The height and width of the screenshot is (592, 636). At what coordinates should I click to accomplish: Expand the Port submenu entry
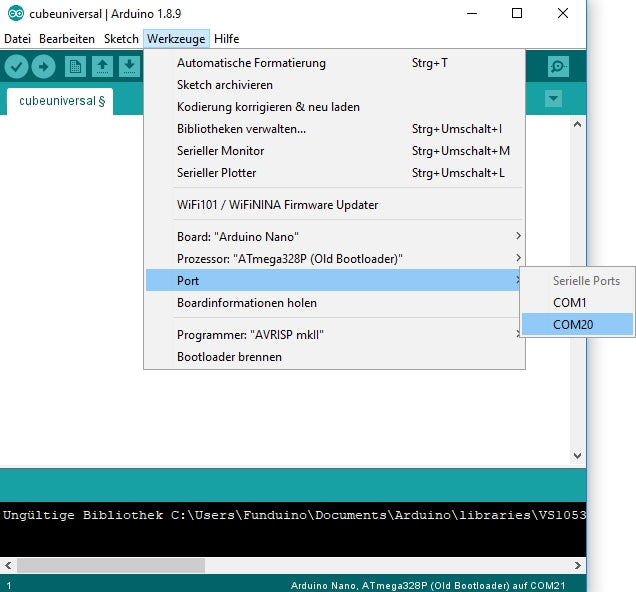(x=333, y=281)
